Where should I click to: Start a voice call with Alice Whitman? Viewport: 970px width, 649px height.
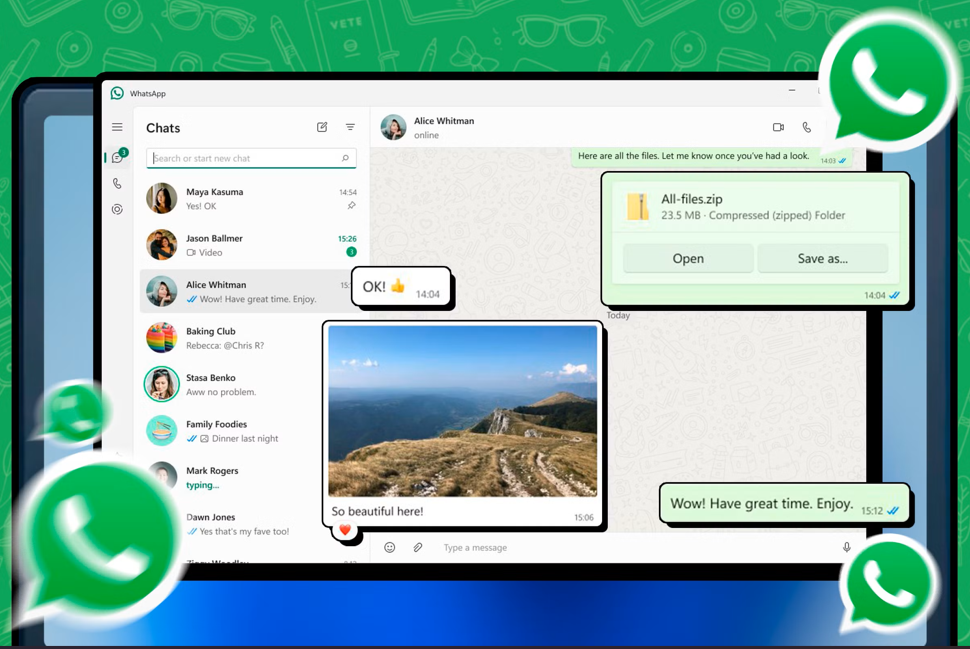(807, 127)
